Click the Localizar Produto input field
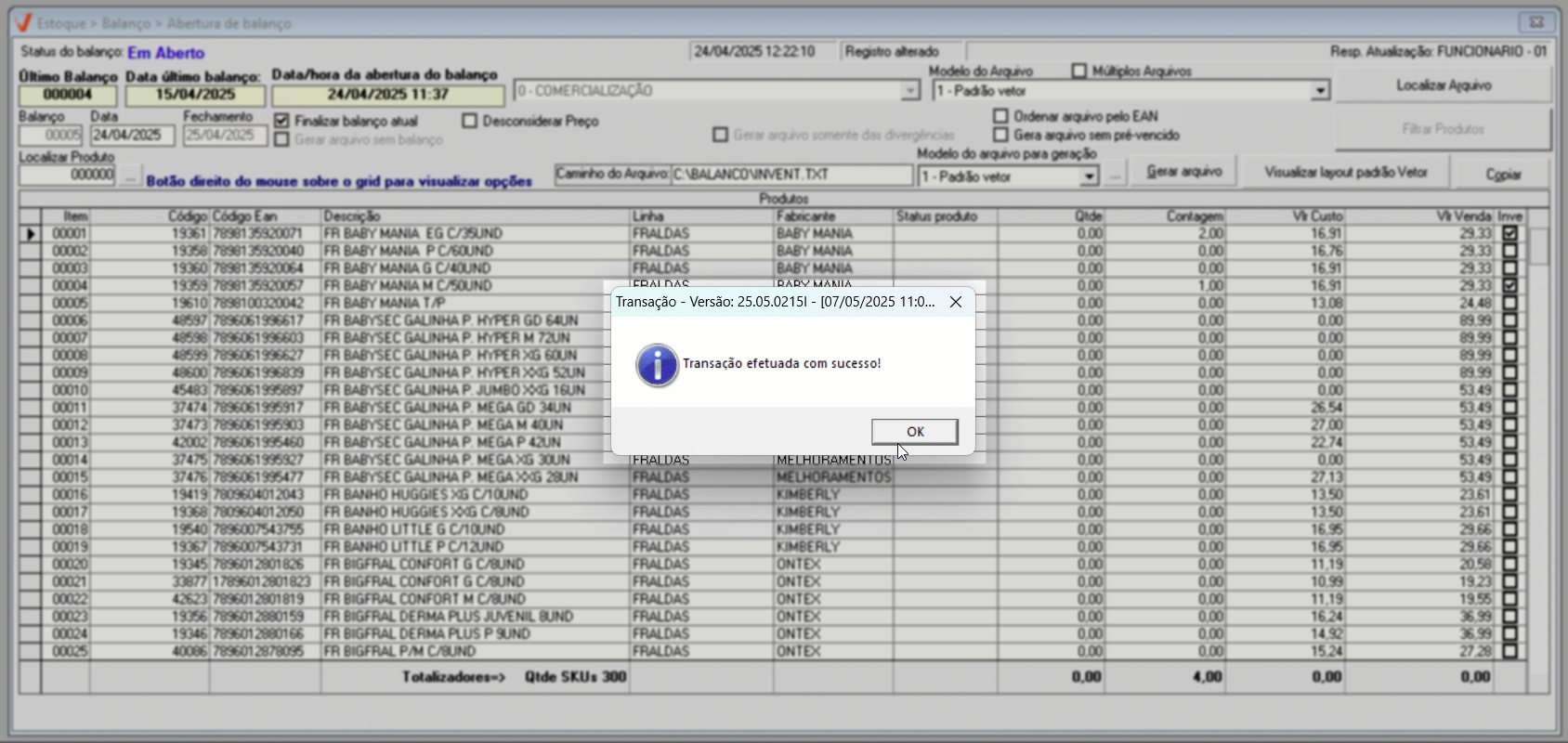Screen dimensions: 1568x743 click(68, 175)
